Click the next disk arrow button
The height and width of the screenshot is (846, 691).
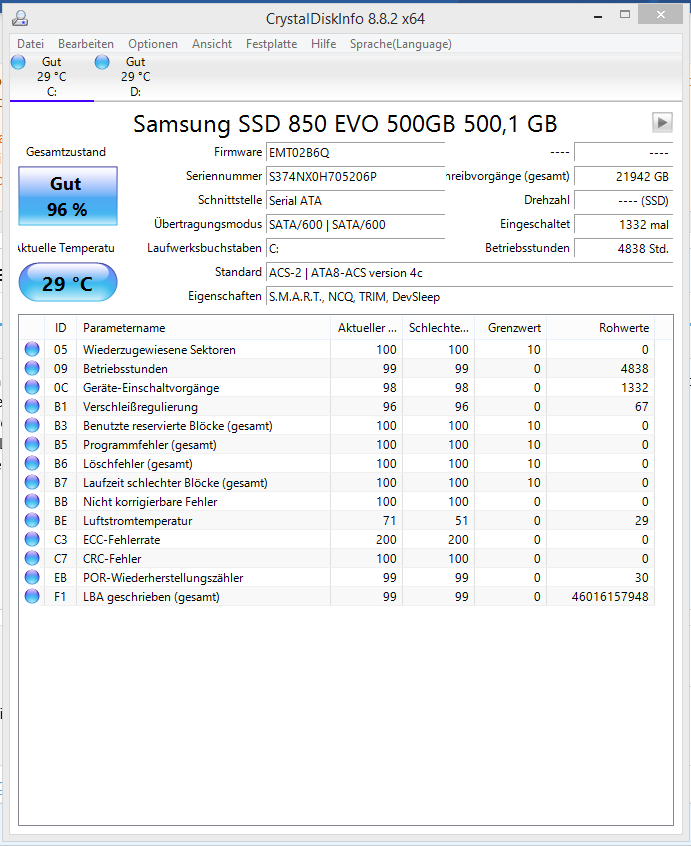click(x=662, y=122)
